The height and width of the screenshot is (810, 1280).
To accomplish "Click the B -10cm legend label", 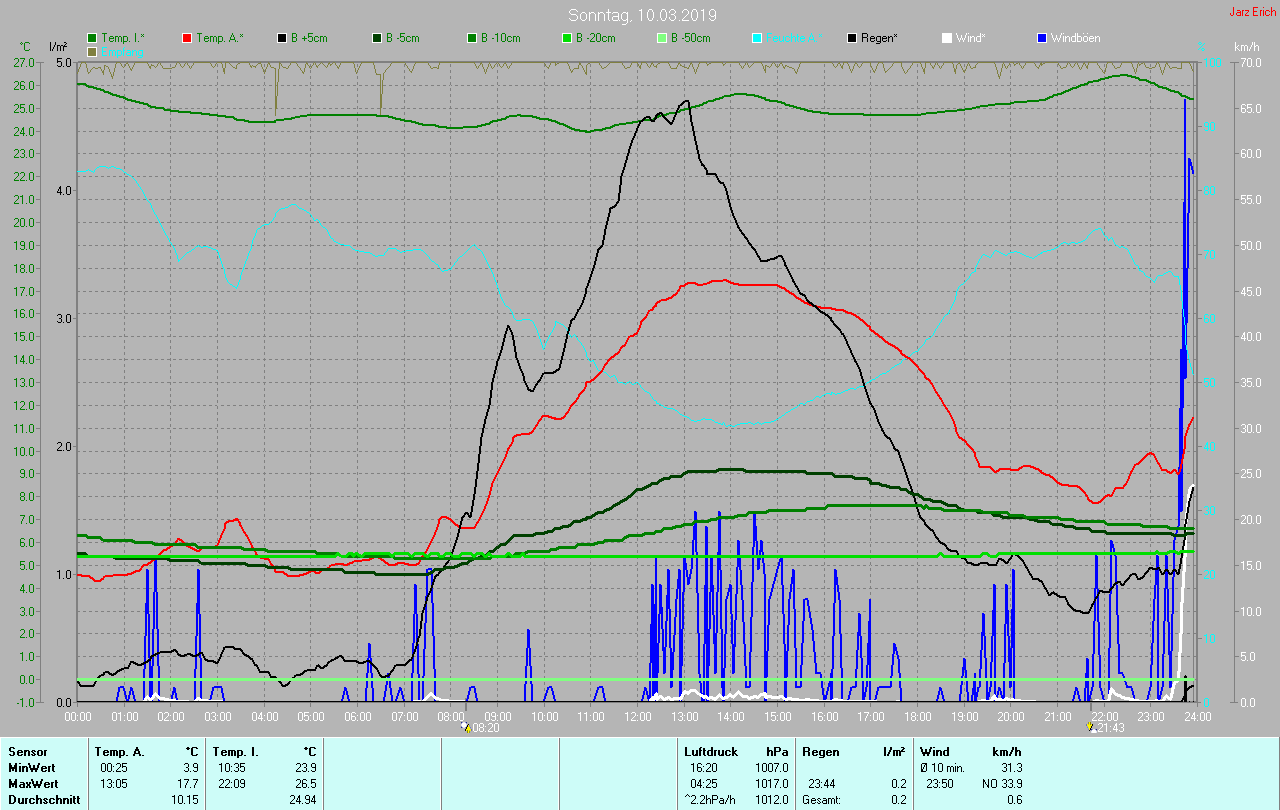I will click(500, 38).
